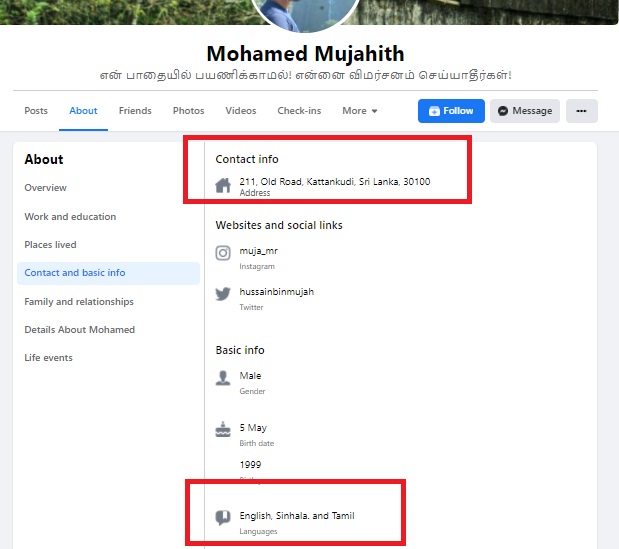
Task: Send a message via Message button
Action: pyautogui.click(x=525, y=111)
